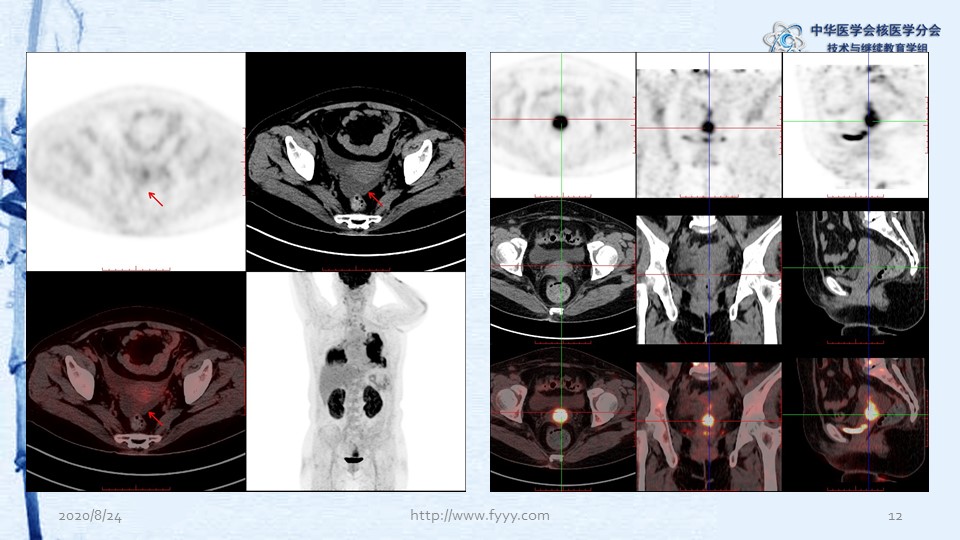This screenshot has width=960, height=540.
Task: Select the fused sagittal PET/CT image
Action: [855, 420]
